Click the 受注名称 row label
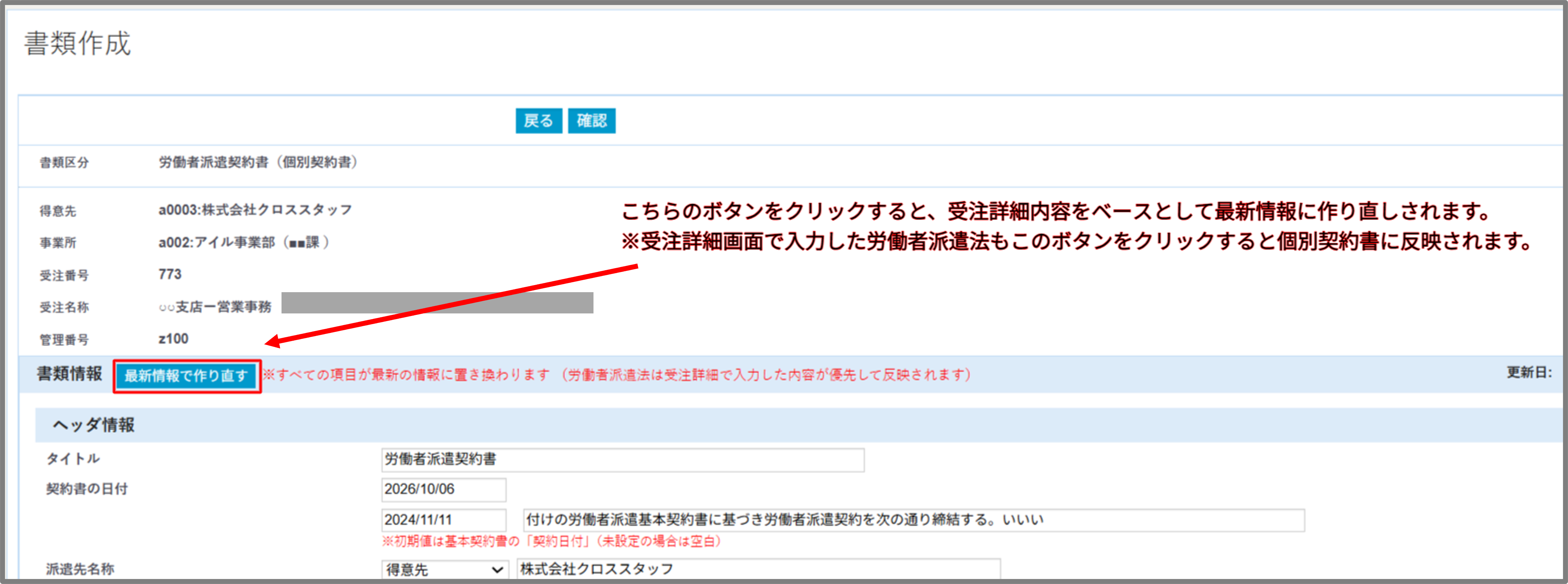Screen dimensions: 1568x584 (64, 307)
